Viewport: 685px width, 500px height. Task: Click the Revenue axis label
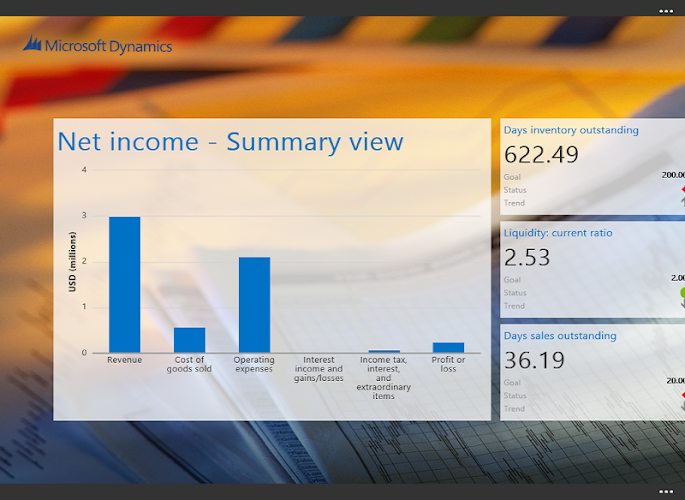click(x=125, y=360)
